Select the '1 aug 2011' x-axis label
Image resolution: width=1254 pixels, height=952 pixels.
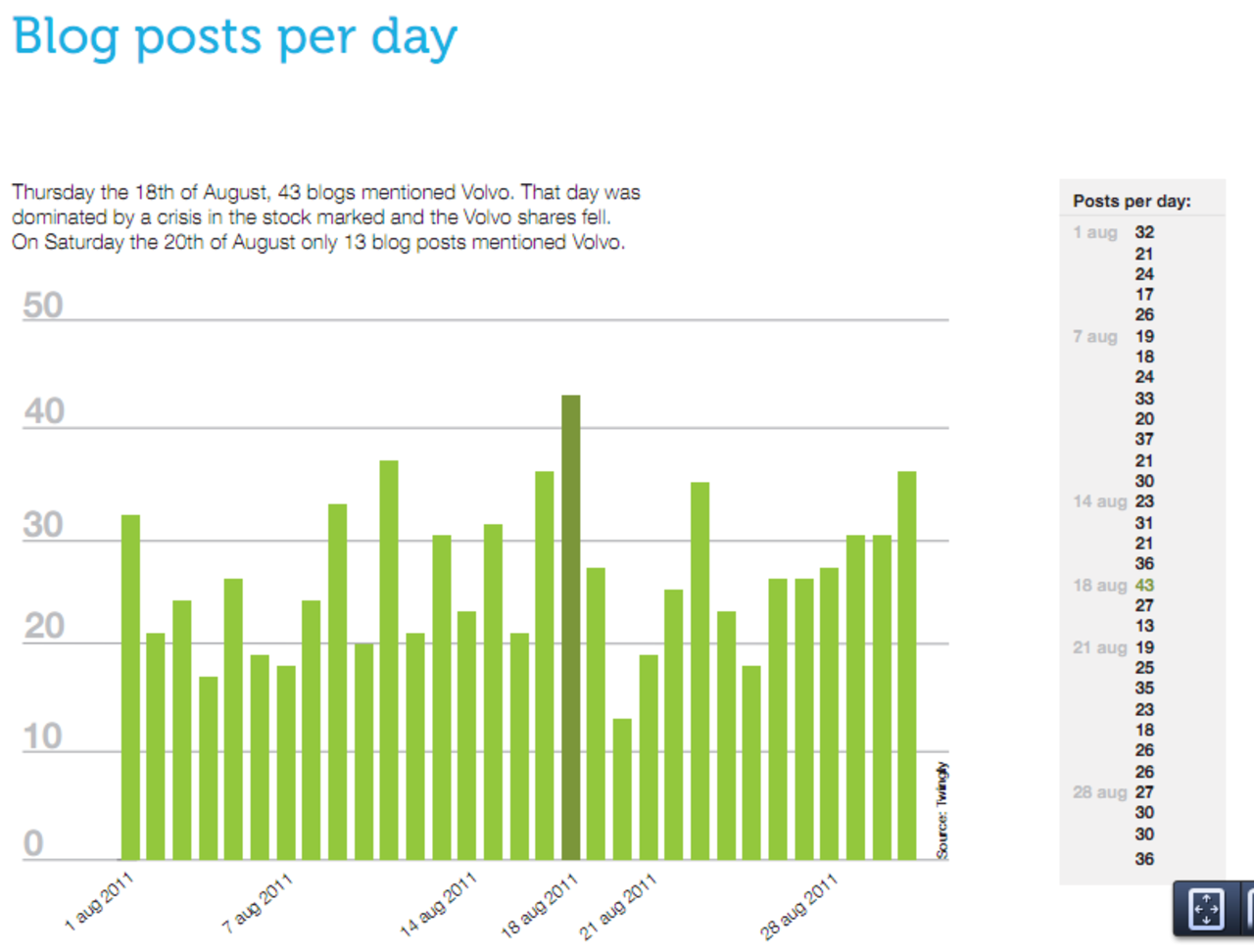pos(99,902)
